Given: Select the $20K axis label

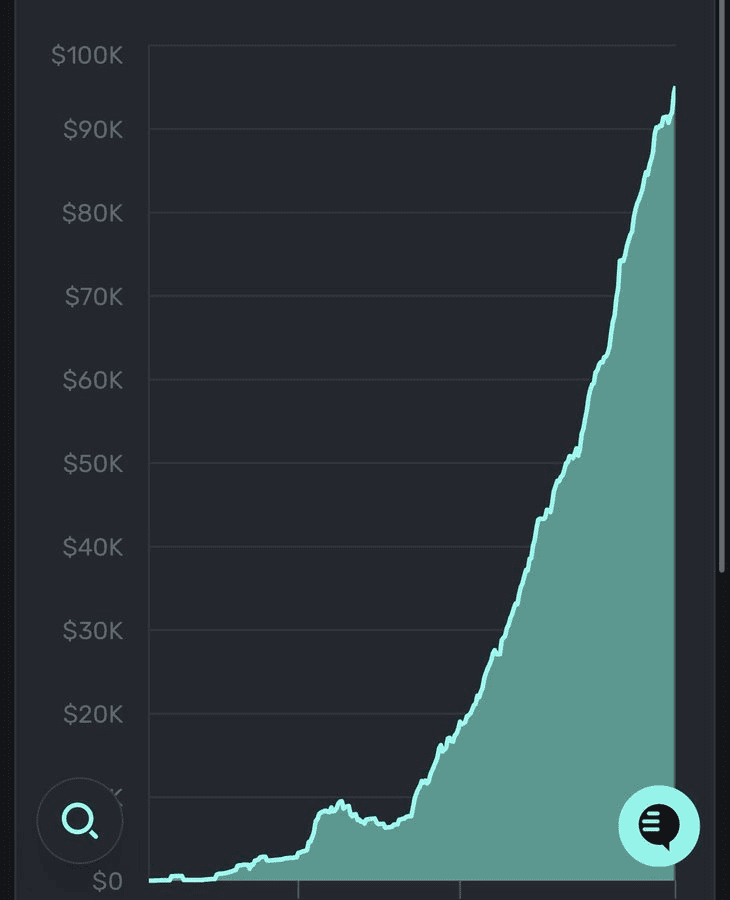Looking at the screenshot, I should (x=92, y=714).
